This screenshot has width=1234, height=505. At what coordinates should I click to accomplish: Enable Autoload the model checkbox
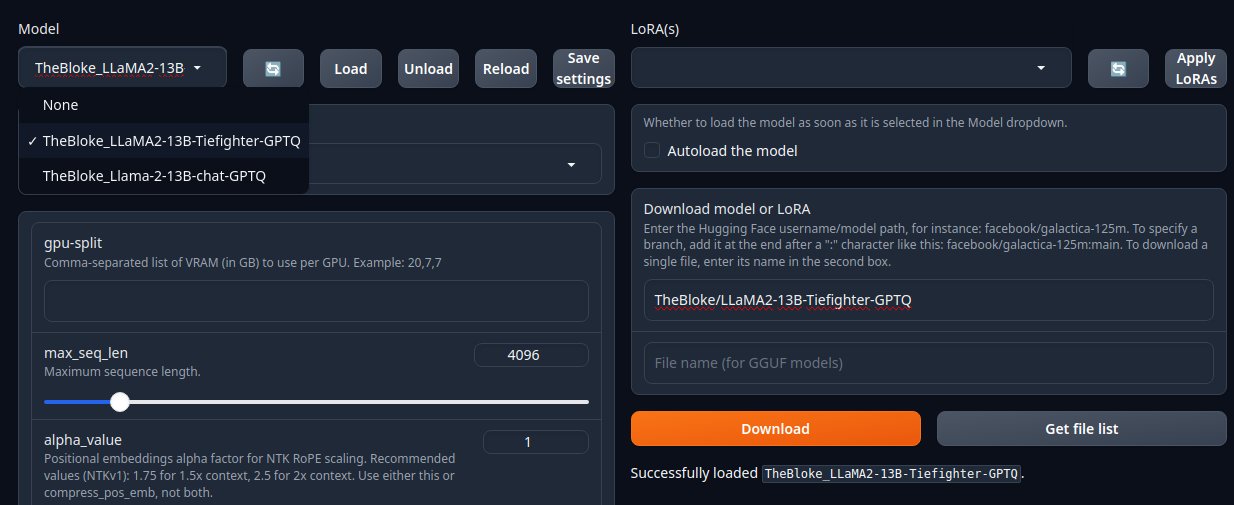coord(652,151)
